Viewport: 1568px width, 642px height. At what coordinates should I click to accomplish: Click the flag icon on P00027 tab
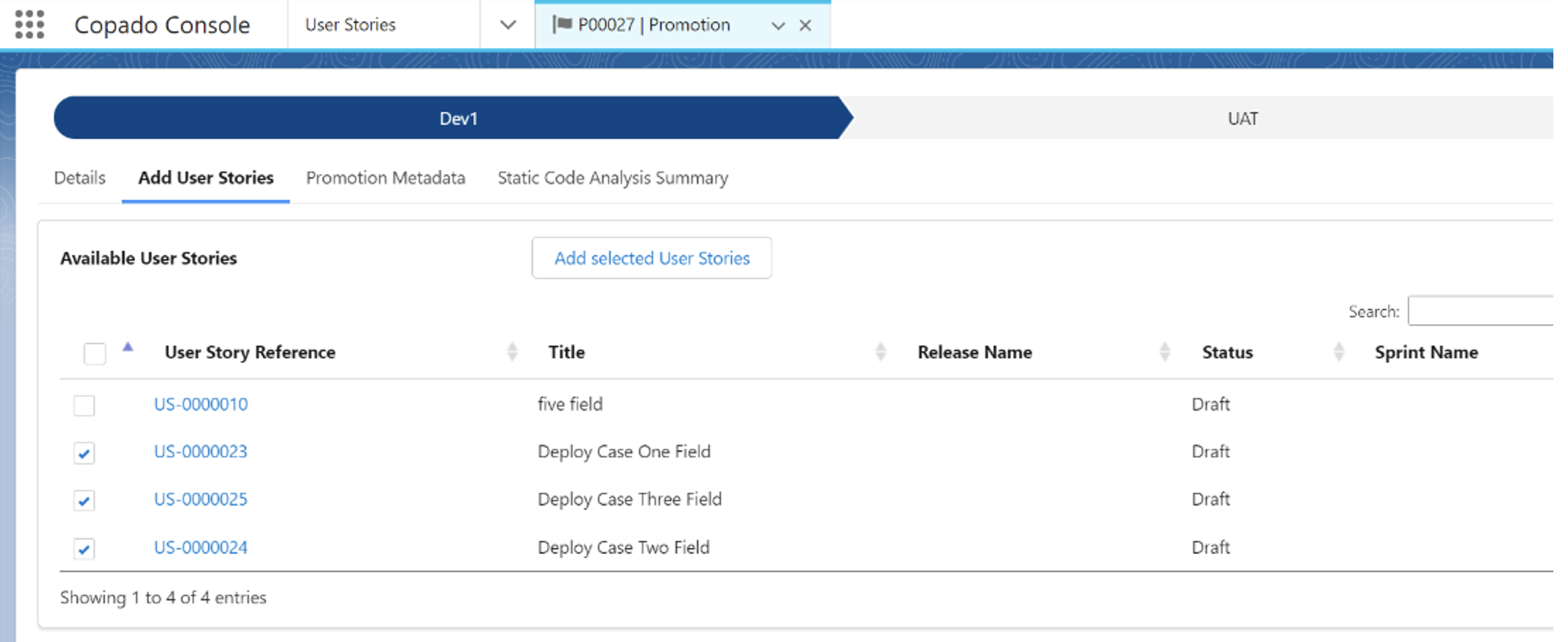[x=562, y=24]
